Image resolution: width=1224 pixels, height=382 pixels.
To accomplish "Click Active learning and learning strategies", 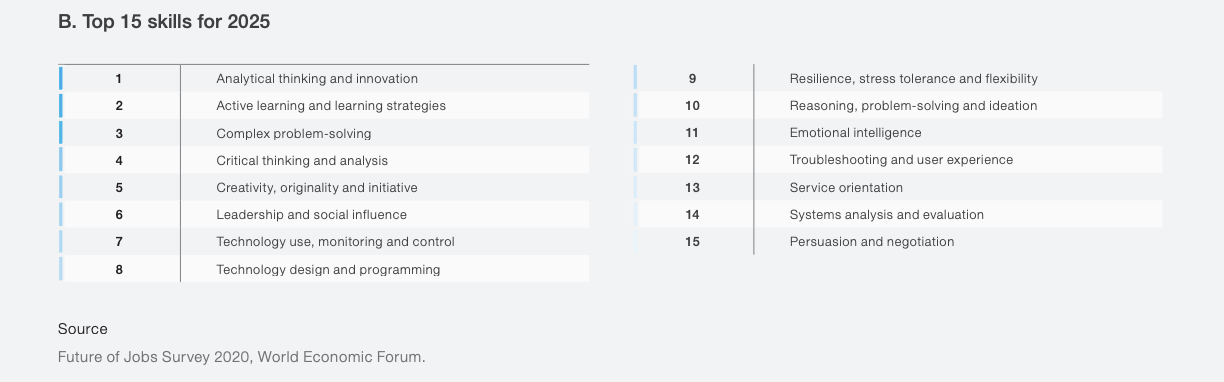I will [x=331, y=105].
